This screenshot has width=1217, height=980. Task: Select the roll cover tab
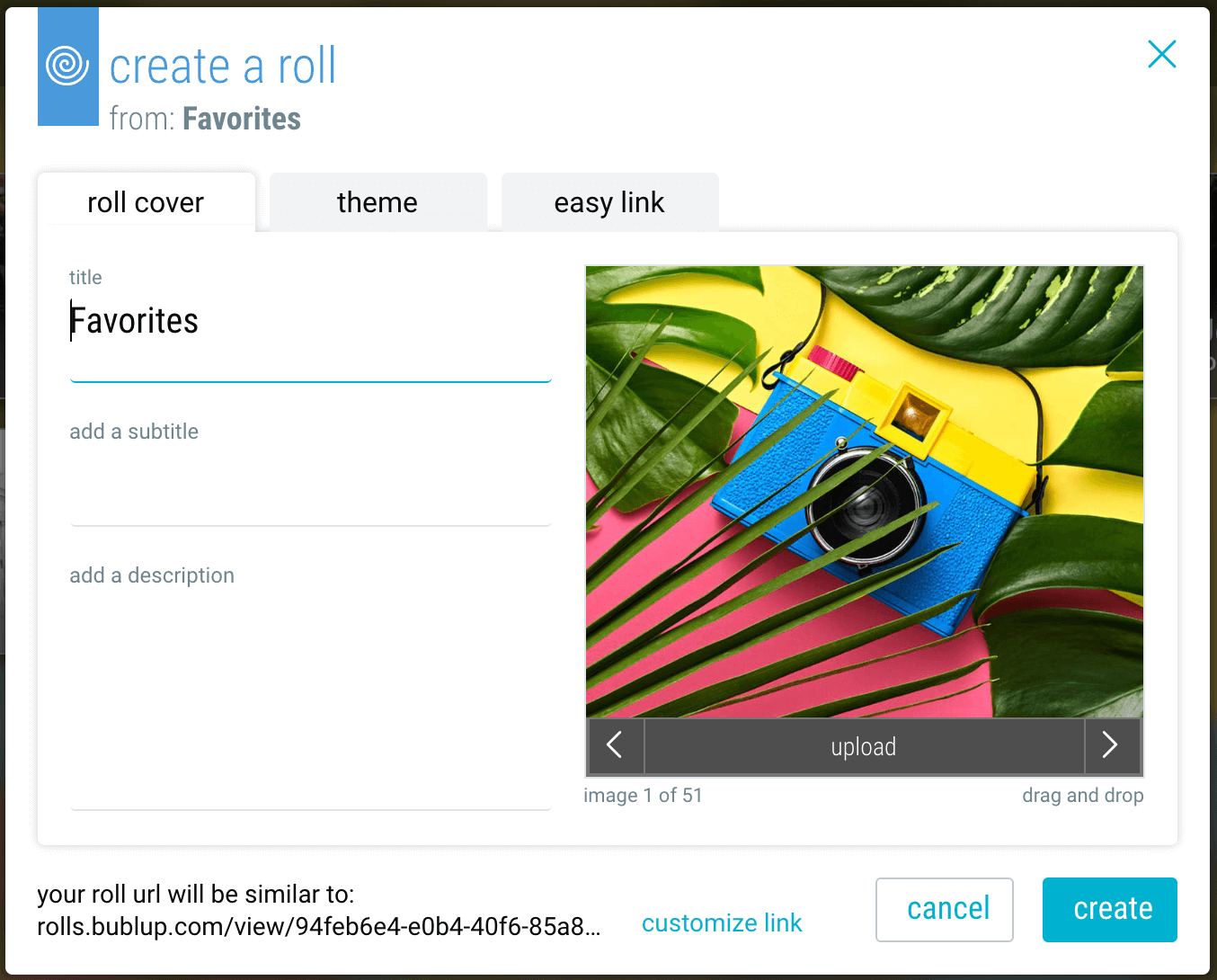(x=145, y=202)
